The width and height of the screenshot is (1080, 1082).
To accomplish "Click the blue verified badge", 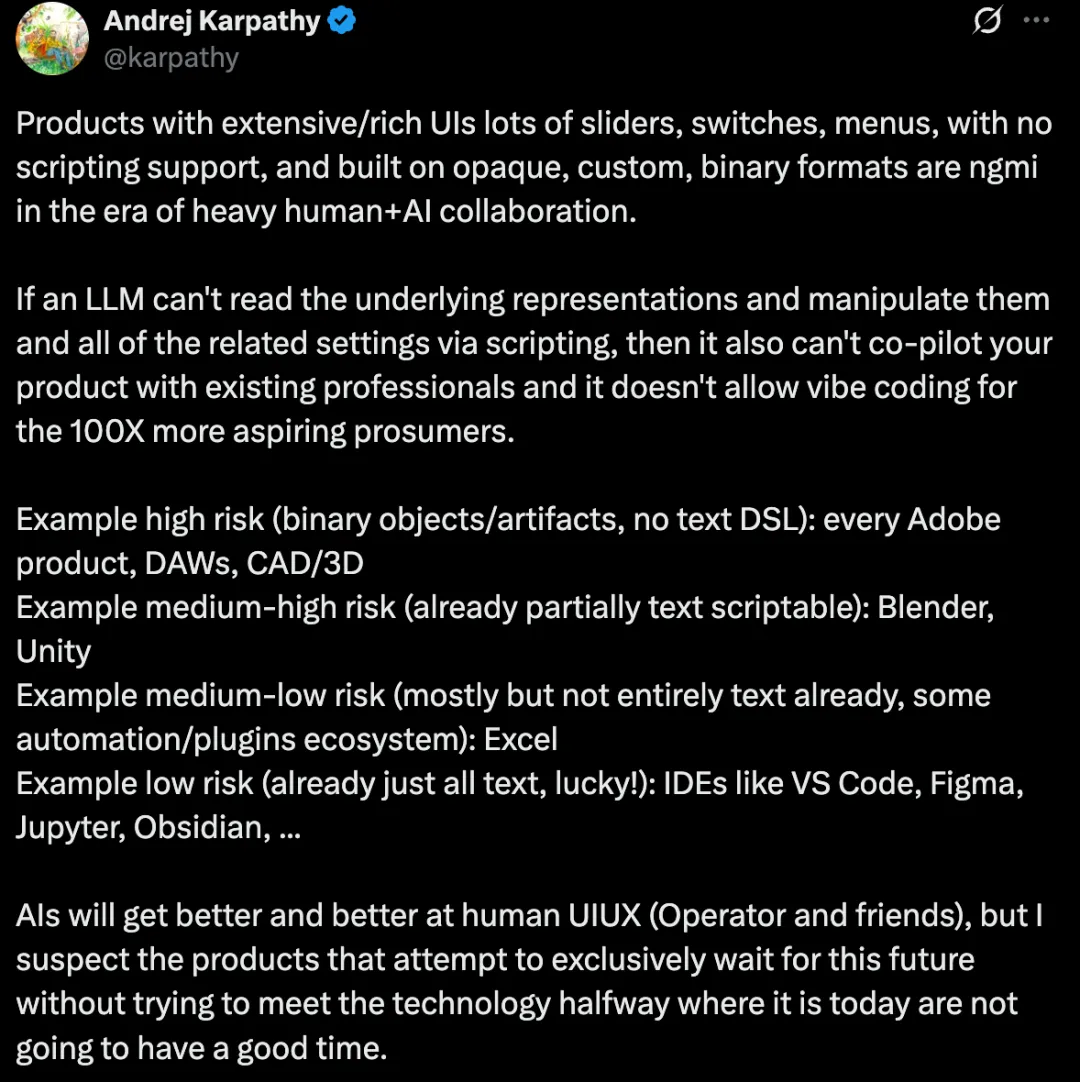I will (x=342, y=21).
